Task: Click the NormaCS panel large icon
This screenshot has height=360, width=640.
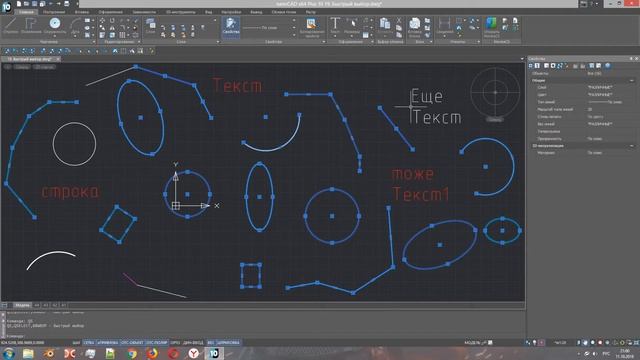Action: coord(491,26)
